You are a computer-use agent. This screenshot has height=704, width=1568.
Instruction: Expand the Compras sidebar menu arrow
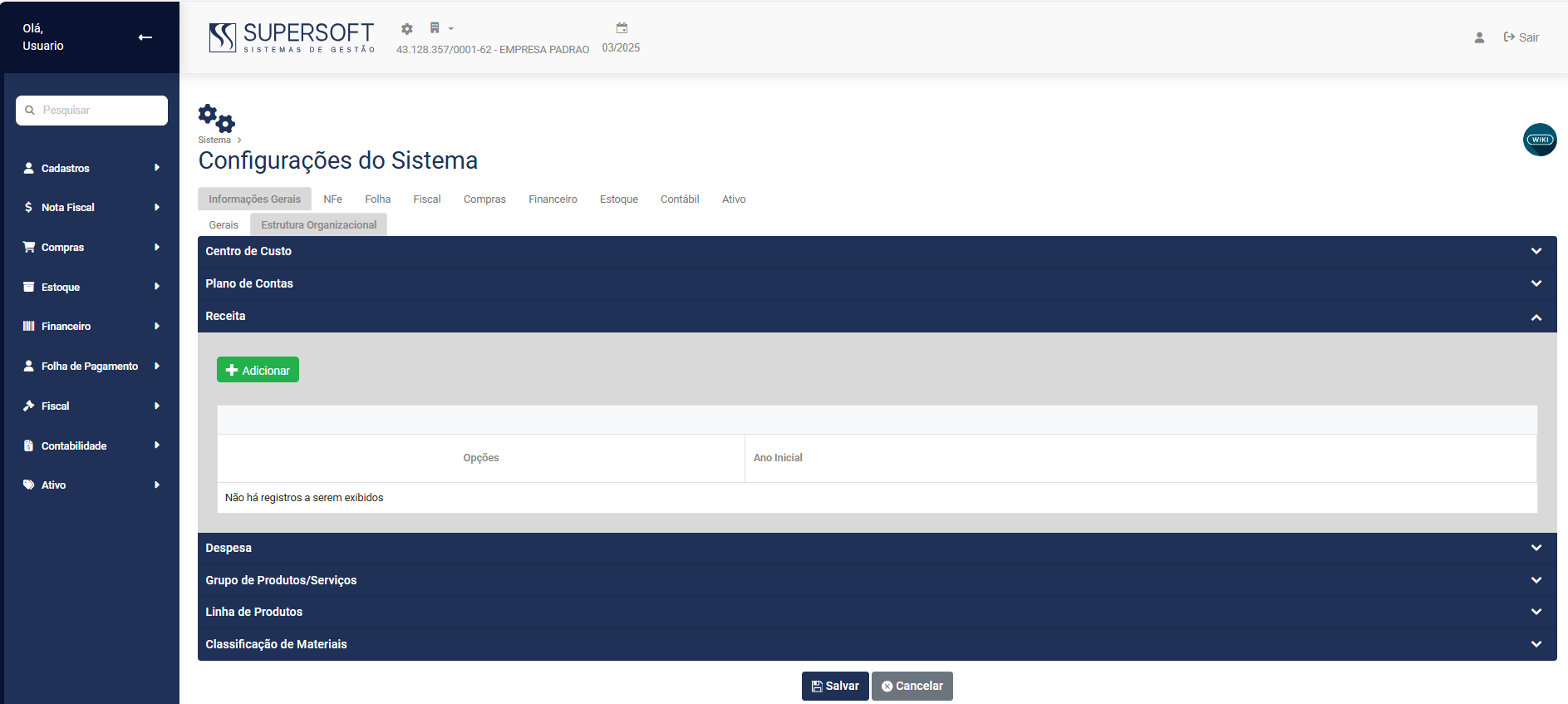(157, 247)
